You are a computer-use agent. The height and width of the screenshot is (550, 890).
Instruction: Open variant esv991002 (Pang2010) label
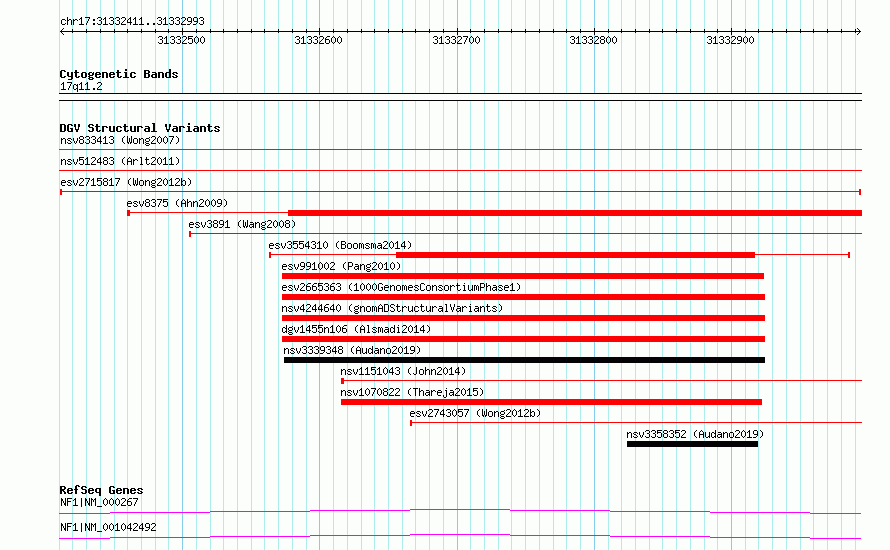pyautogui.click(x=341, y=266)
